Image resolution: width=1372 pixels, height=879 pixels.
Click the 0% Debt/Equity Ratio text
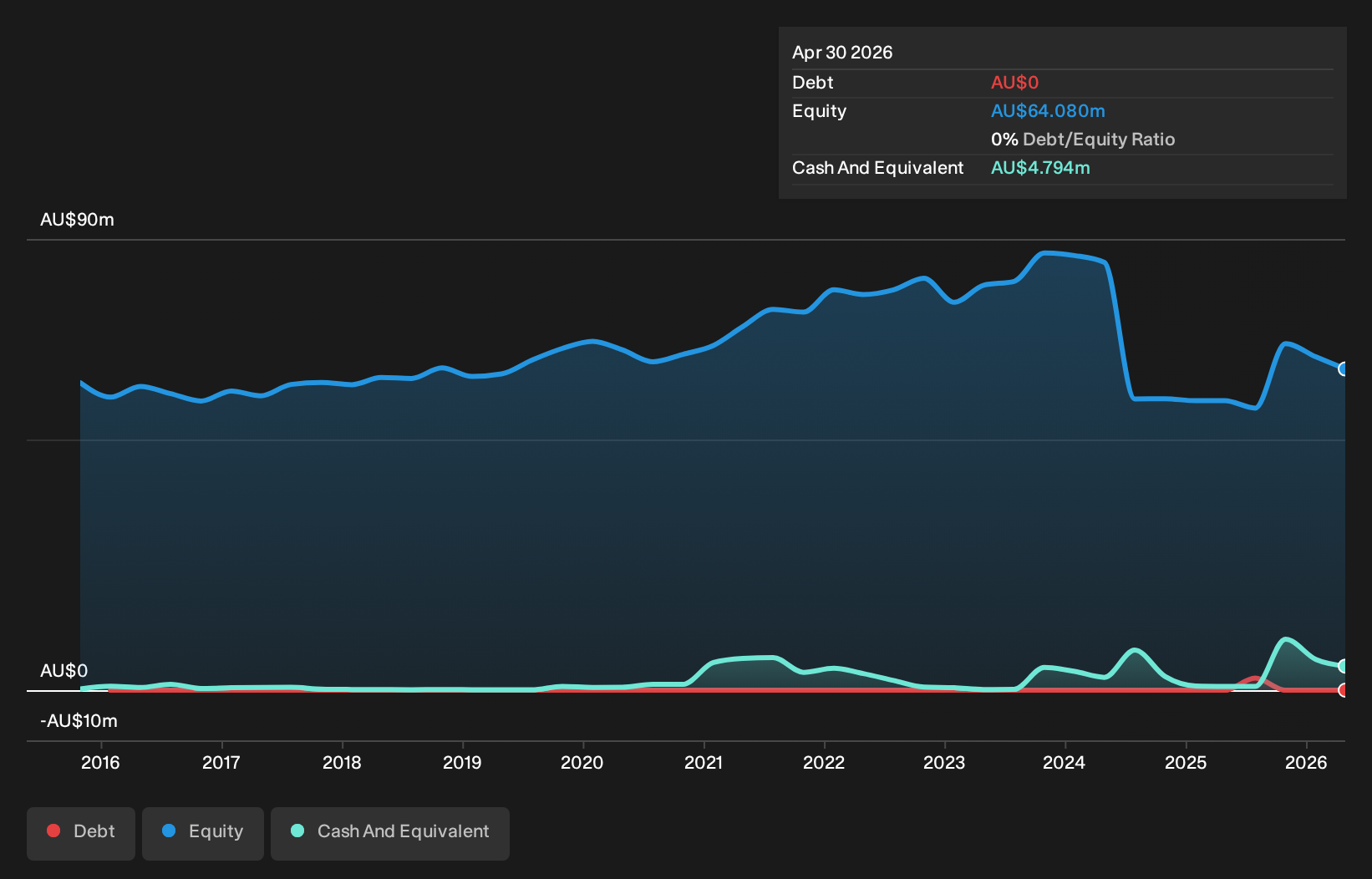coord(1083,140)
